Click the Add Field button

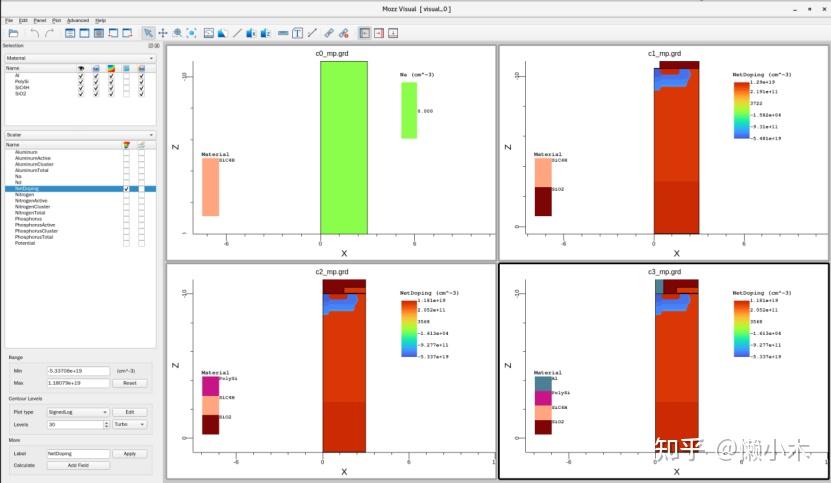coord(78,466)
